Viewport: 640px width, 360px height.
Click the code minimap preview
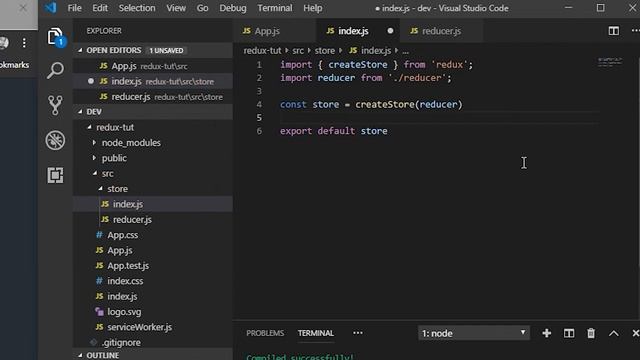610,62
